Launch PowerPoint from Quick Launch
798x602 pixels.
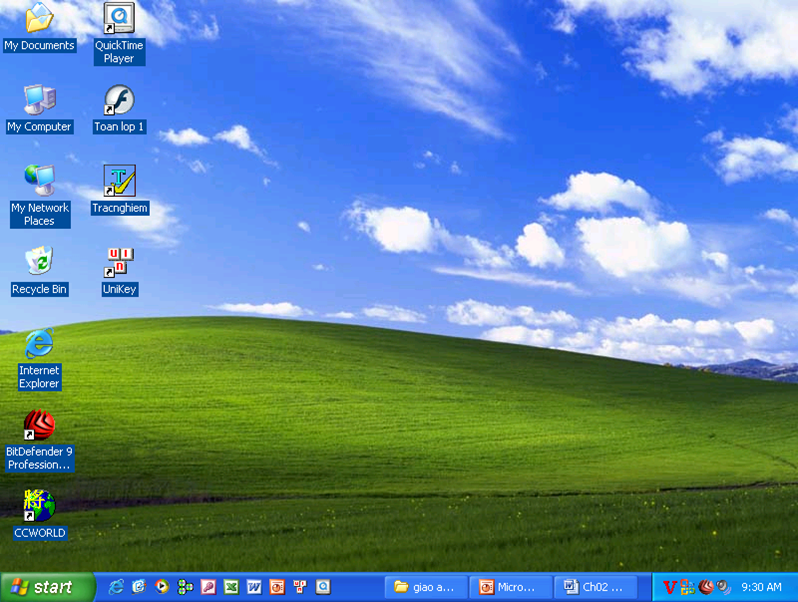coord(277,587)
